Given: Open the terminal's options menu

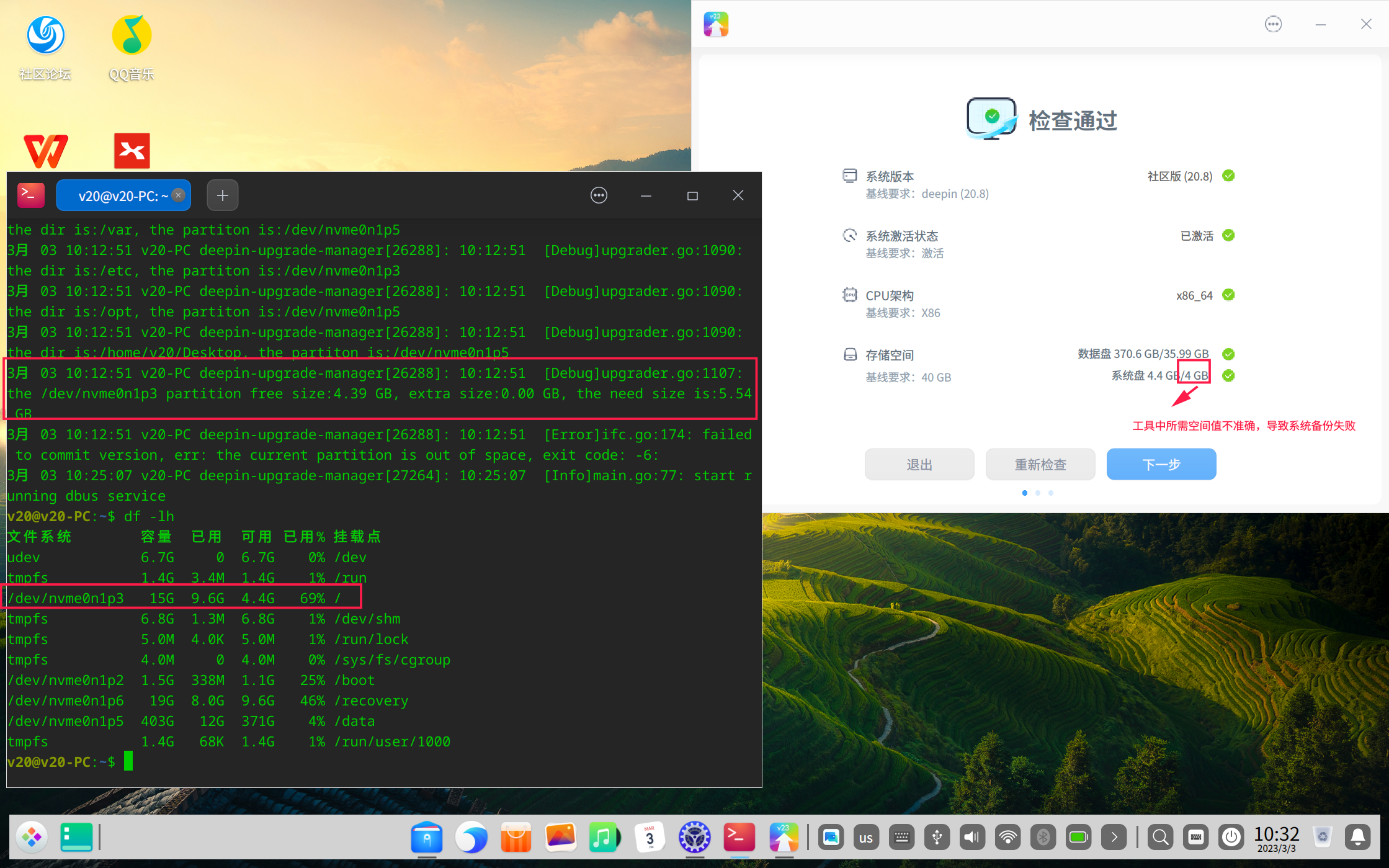Looking at the screenshot, I should [598, 195].
